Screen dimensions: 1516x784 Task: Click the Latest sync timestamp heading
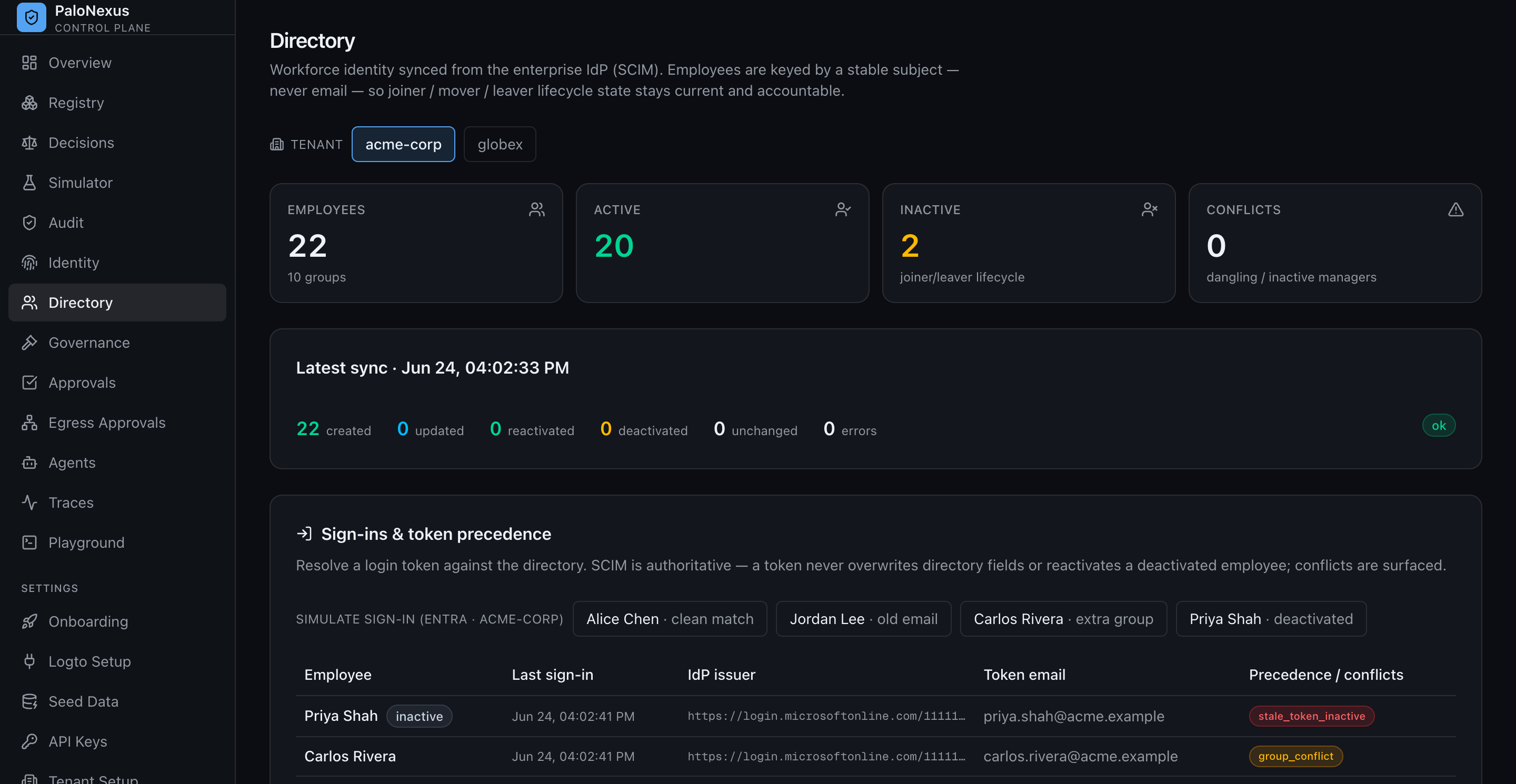point(433,368)
